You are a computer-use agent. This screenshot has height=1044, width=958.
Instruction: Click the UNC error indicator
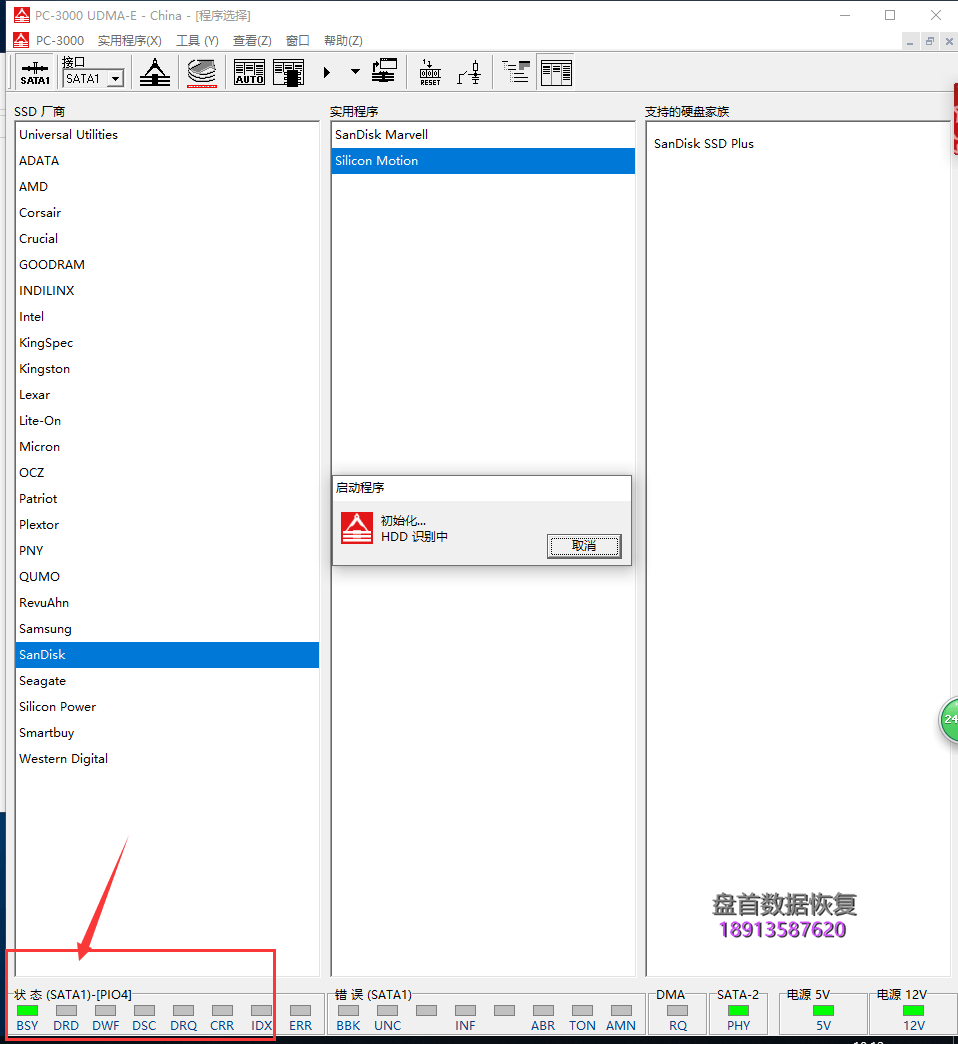[x=387, y=1010]
